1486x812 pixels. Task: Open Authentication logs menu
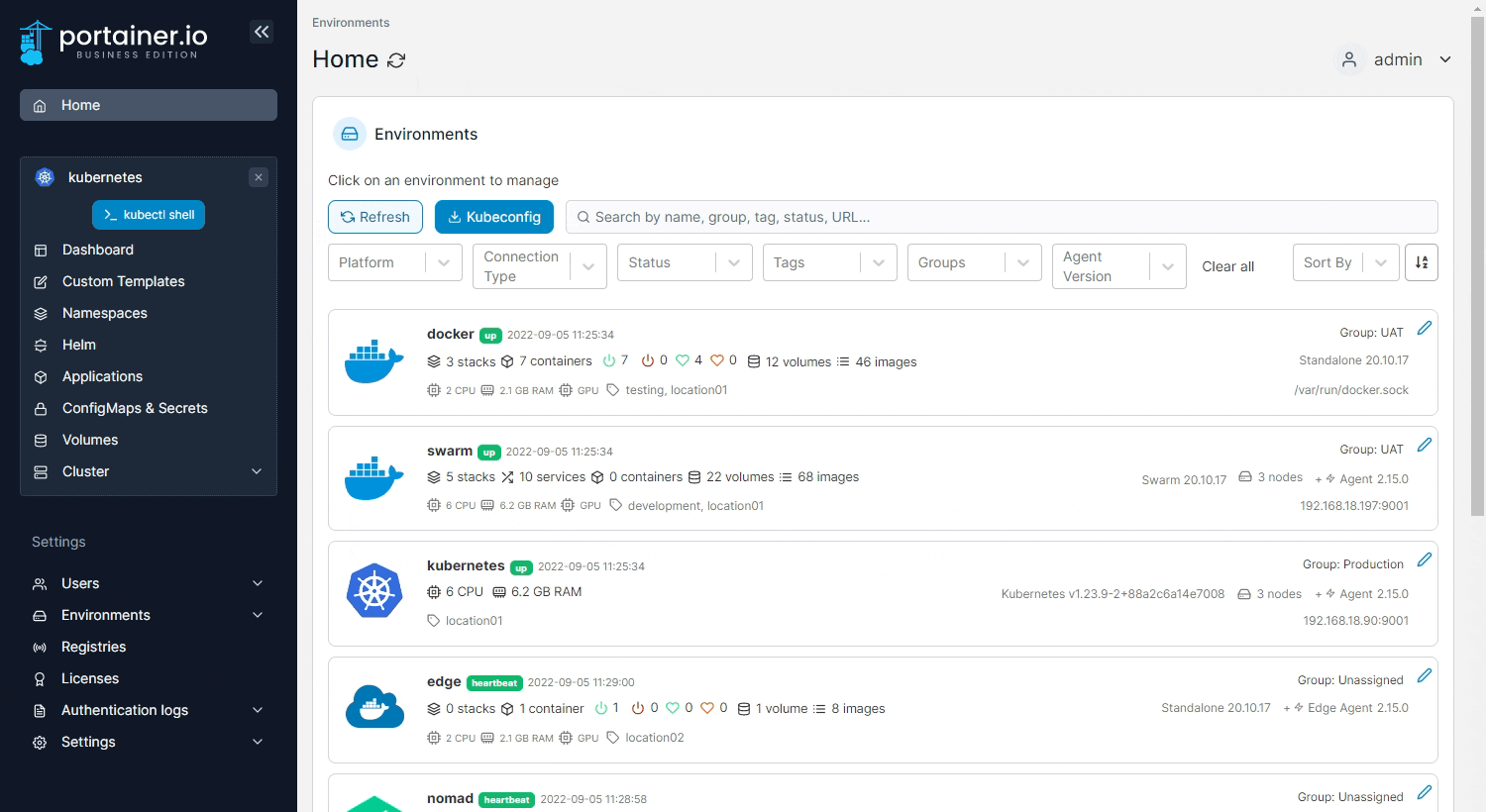pyautogui.click(x=124, y=710)
